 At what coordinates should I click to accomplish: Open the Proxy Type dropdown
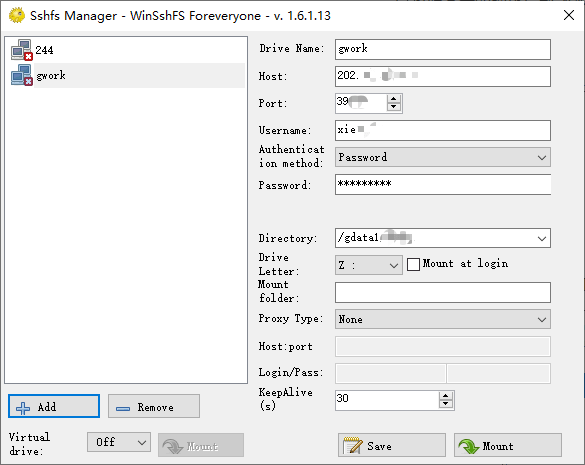(442, 319)
